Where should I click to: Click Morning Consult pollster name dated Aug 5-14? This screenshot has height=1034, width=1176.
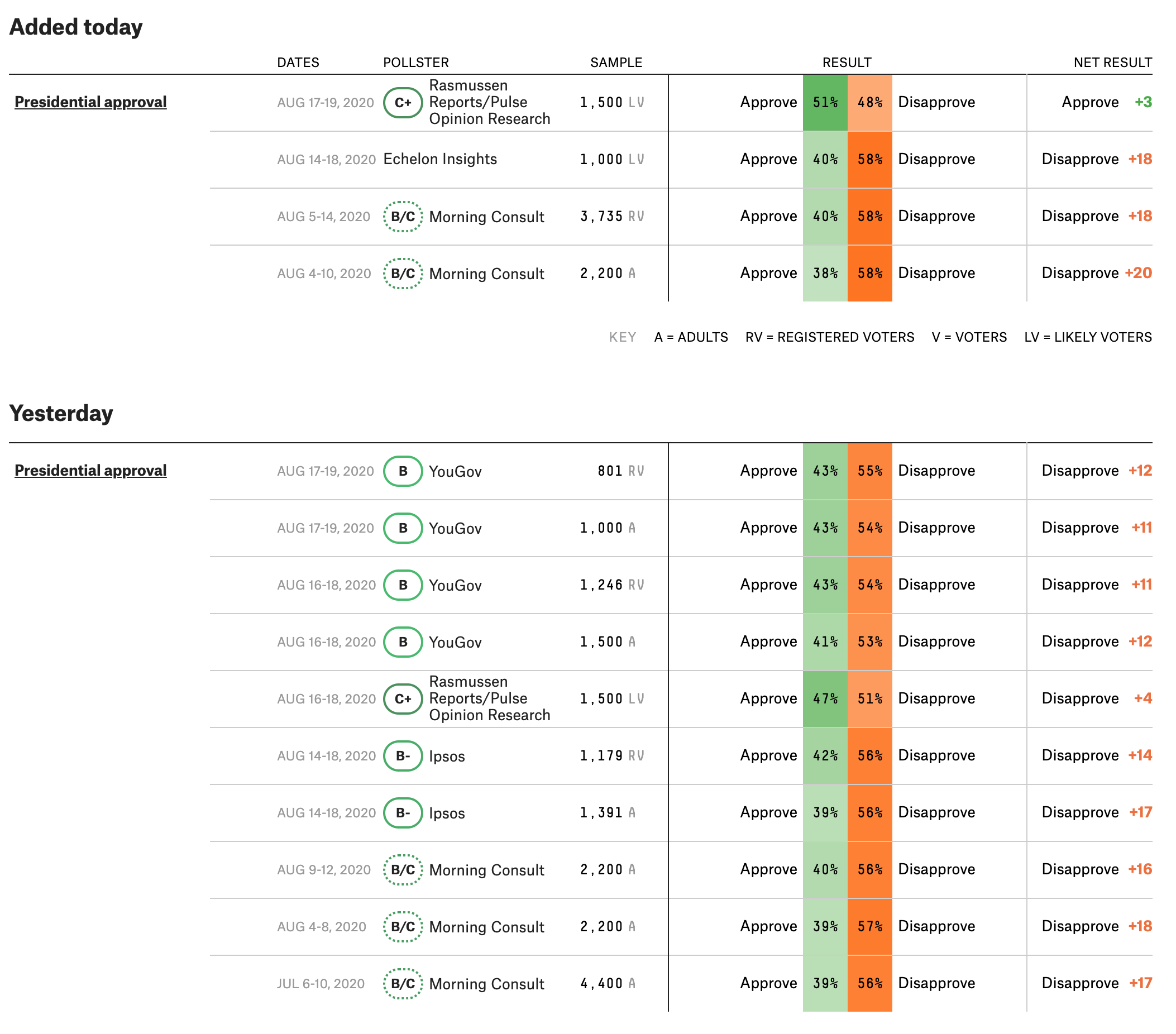[487, 217]
